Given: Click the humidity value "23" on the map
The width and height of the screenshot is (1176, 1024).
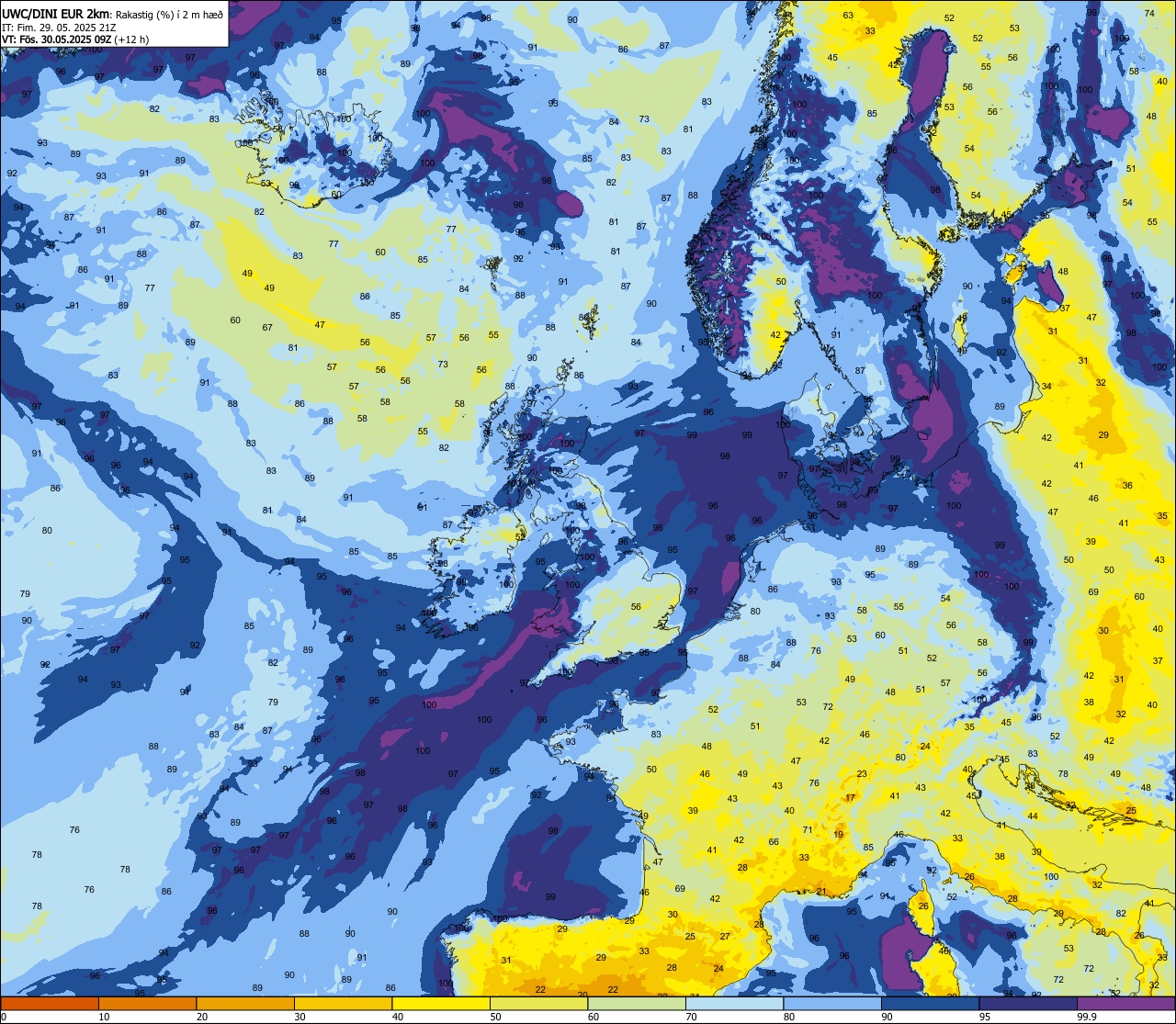Looking at the screenshot, I should click(862, 774).
